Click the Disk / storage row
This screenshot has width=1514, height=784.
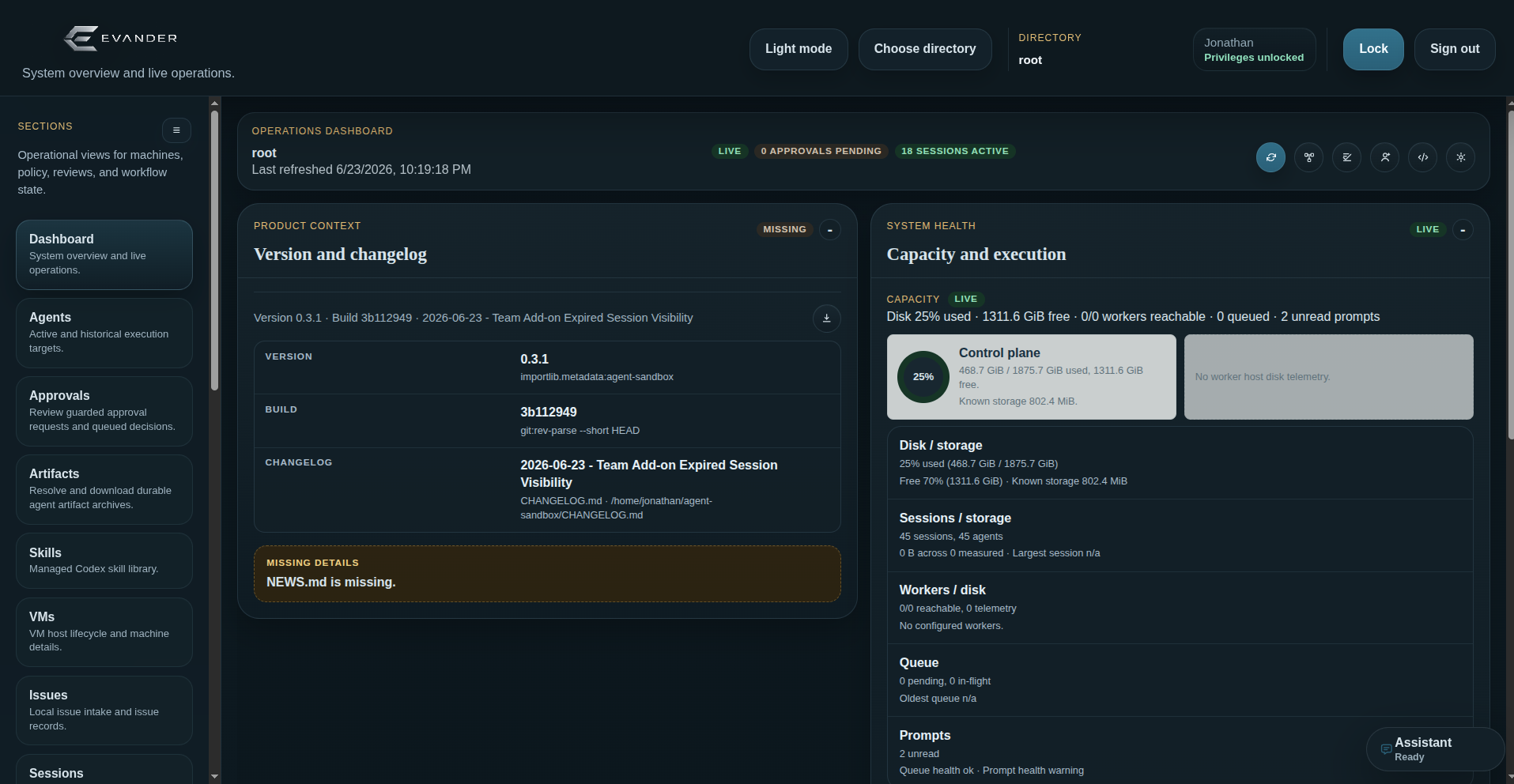pos(1180,463)
